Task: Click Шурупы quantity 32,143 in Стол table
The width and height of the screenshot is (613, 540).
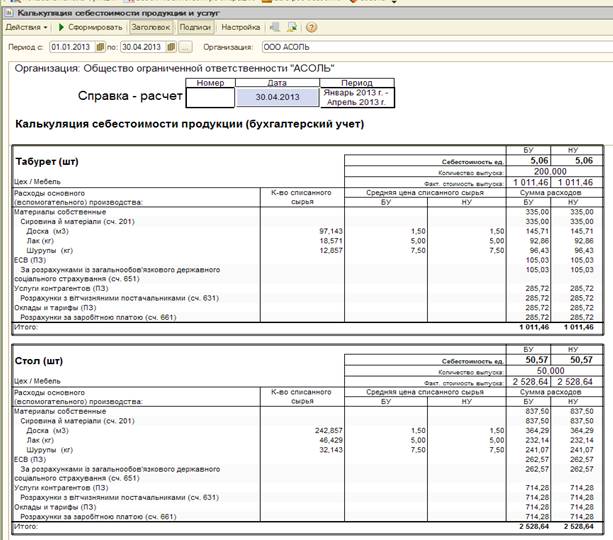Action: tap(331, 450)
